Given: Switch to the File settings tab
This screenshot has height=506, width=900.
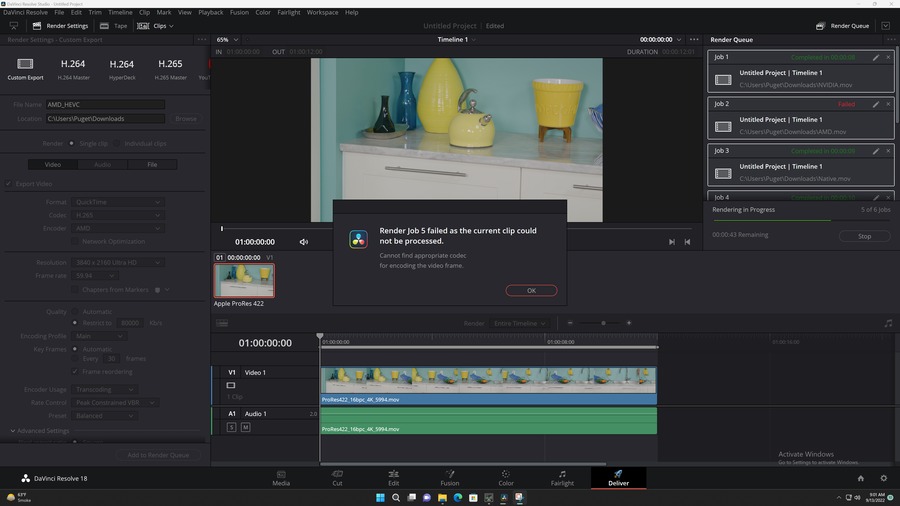Looking at the screenshot, I should tap(152, 165).
